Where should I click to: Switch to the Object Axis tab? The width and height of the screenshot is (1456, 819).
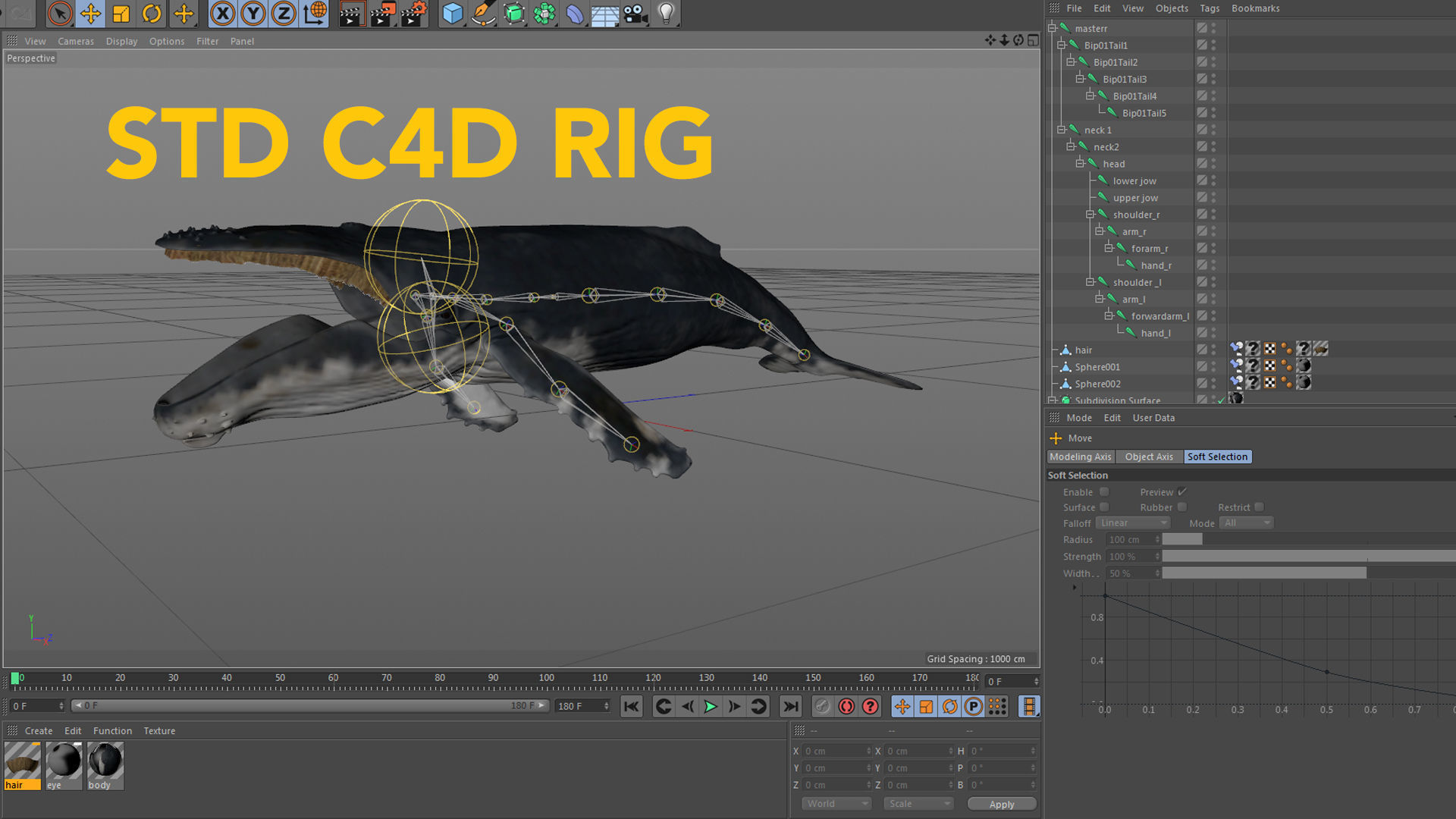(x=1148, y=457)
